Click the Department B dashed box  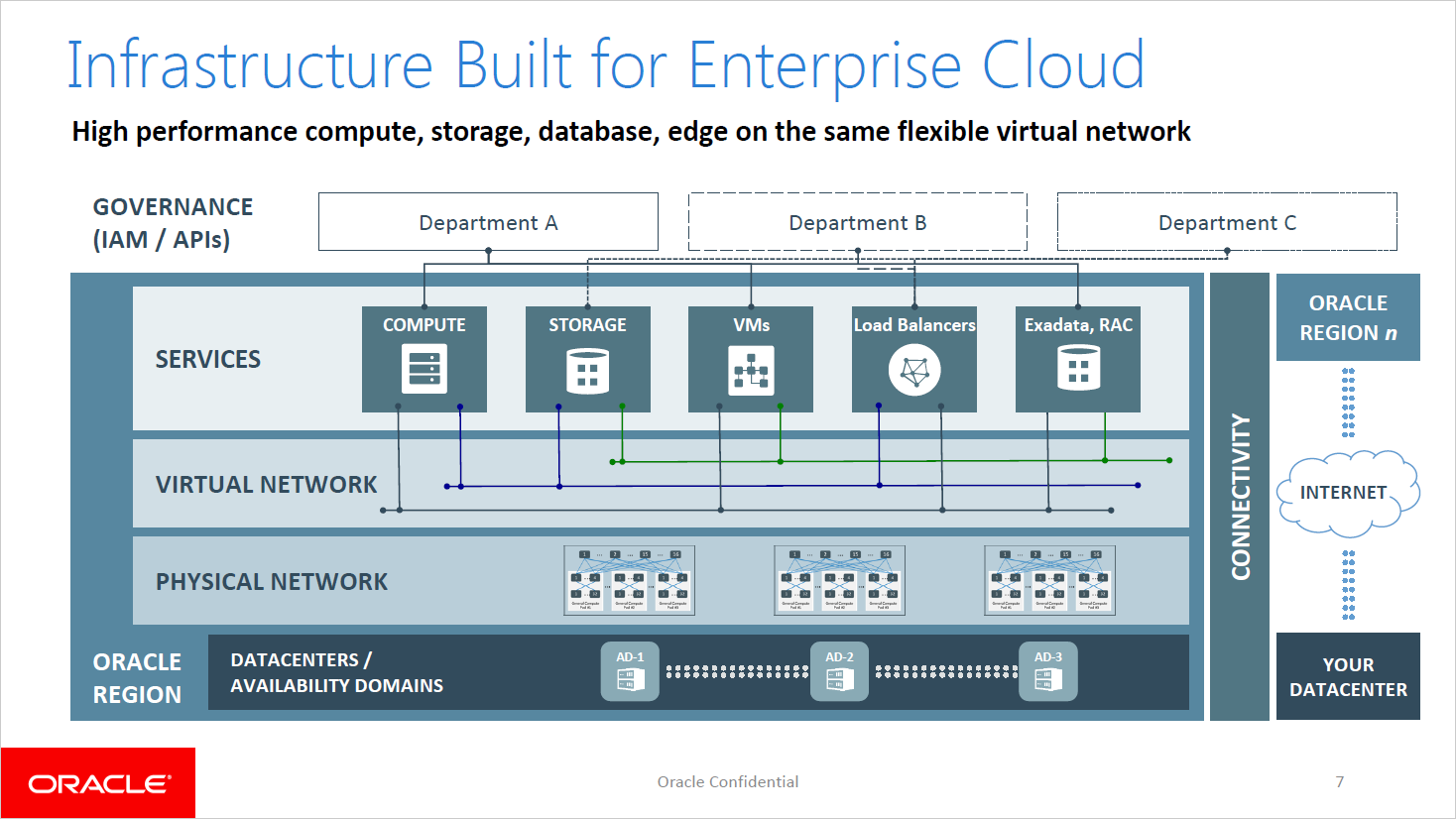tap(858, 222)
